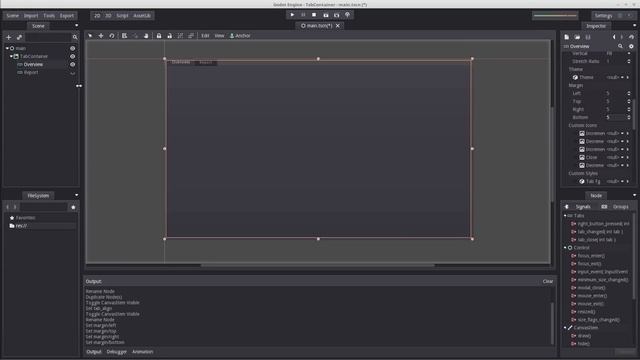The width and height of the screenshot is (640, 360).
Task: Switch to the 3D workspace
Action: (x=108, y=16)
